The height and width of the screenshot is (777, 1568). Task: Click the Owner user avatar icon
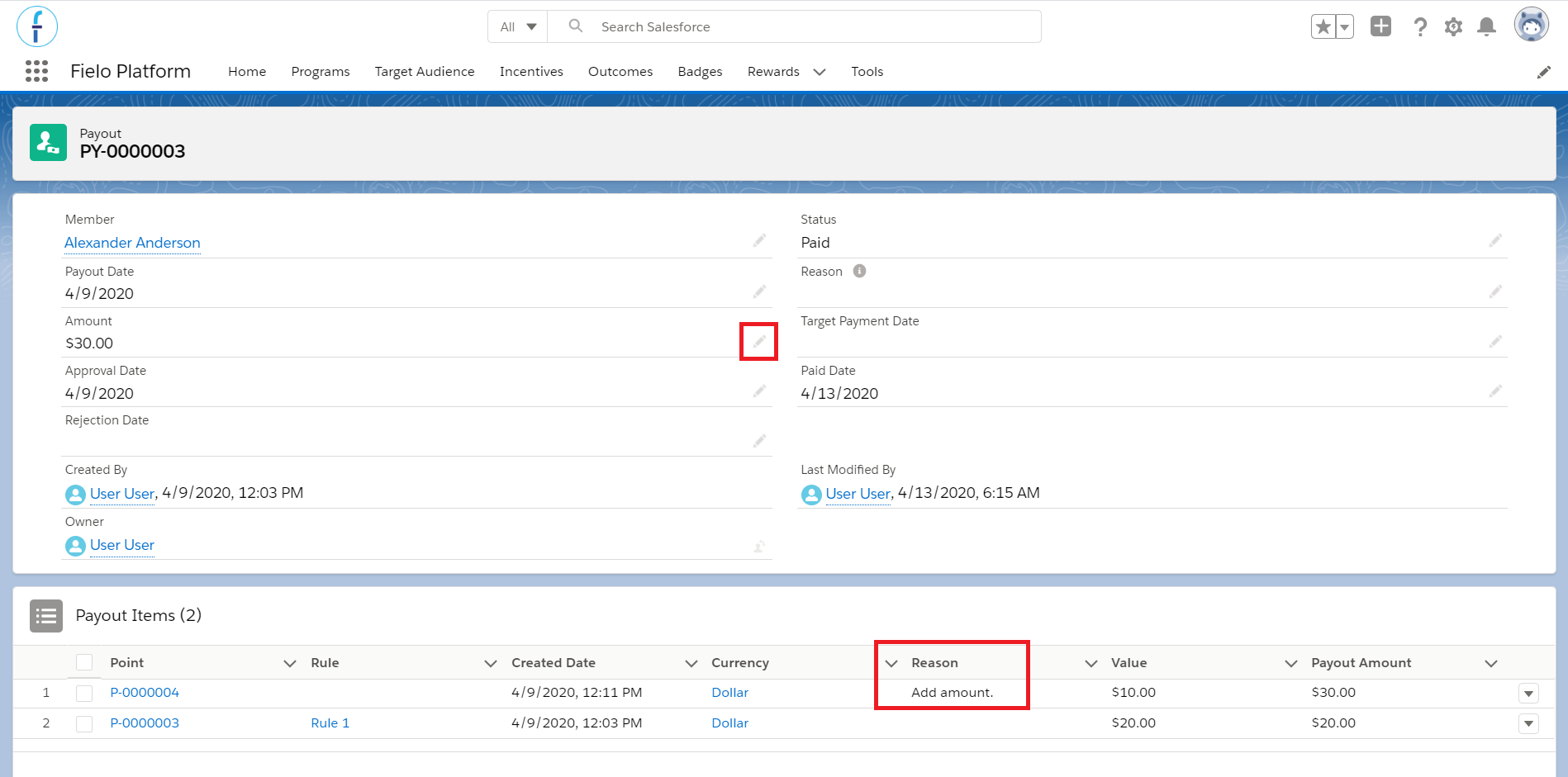click(75, 546)
